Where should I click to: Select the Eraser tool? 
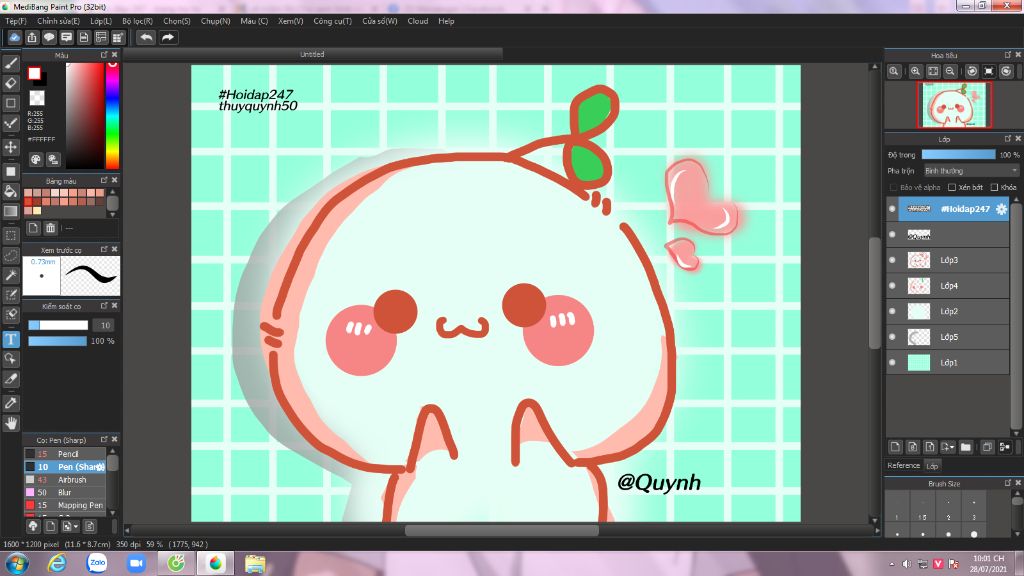click(10, 83)
